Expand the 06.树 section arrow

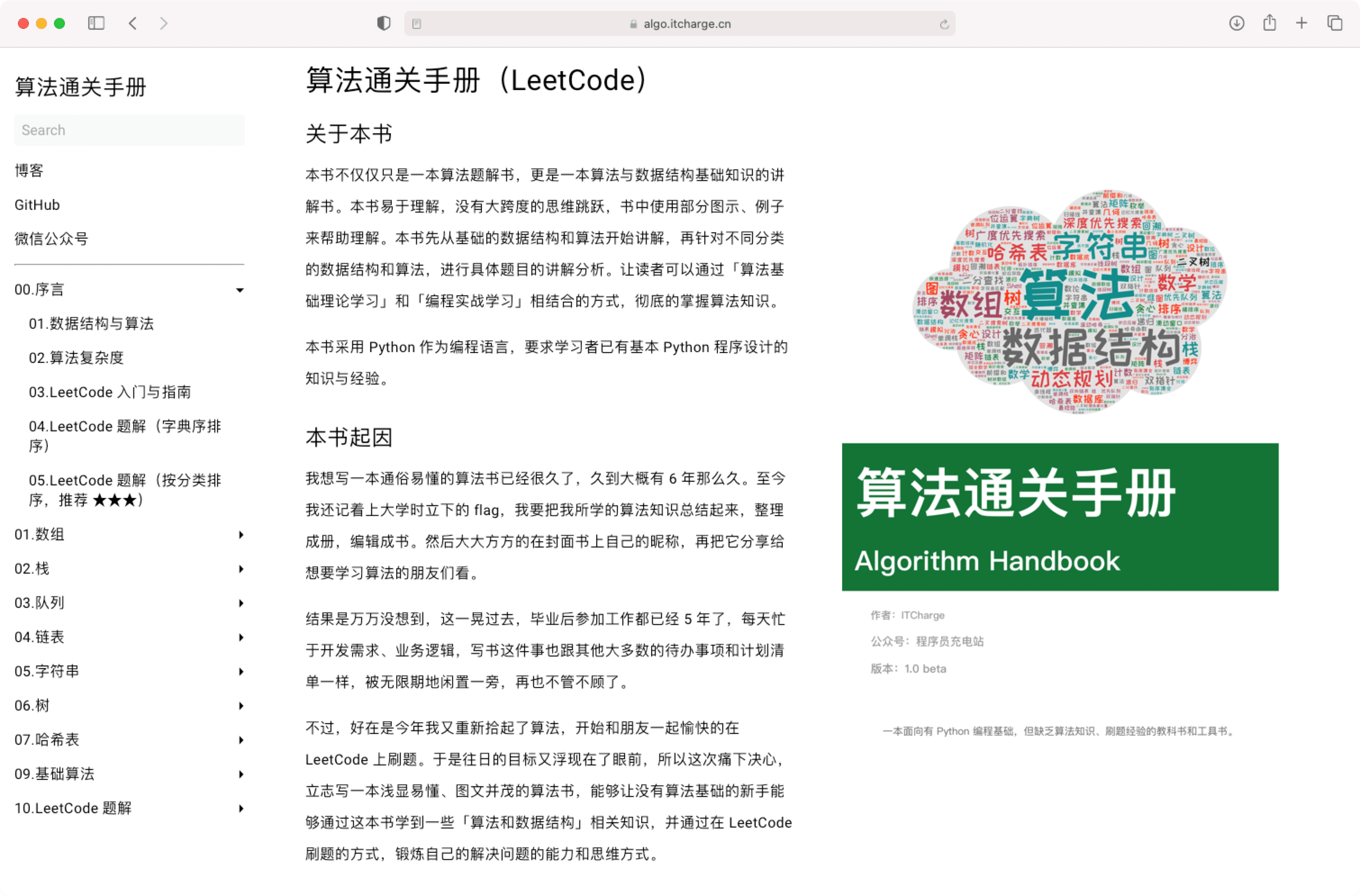[240, 706]
